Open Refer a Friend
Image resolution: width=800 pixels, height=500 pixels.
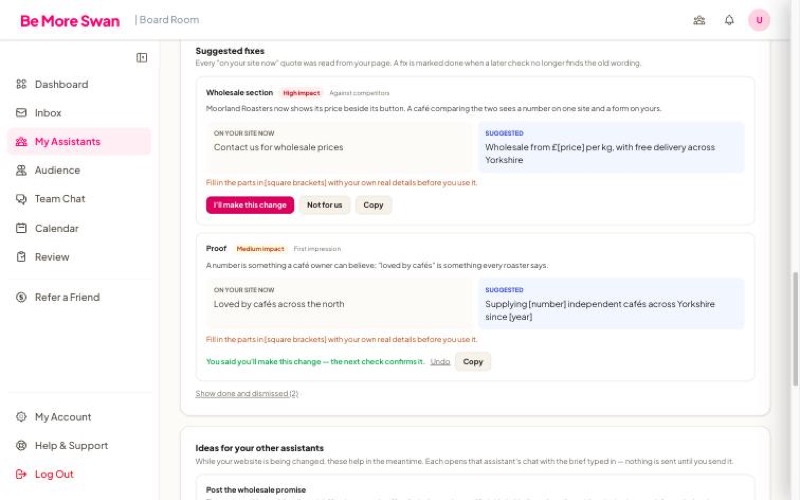(x=79, y=297)
